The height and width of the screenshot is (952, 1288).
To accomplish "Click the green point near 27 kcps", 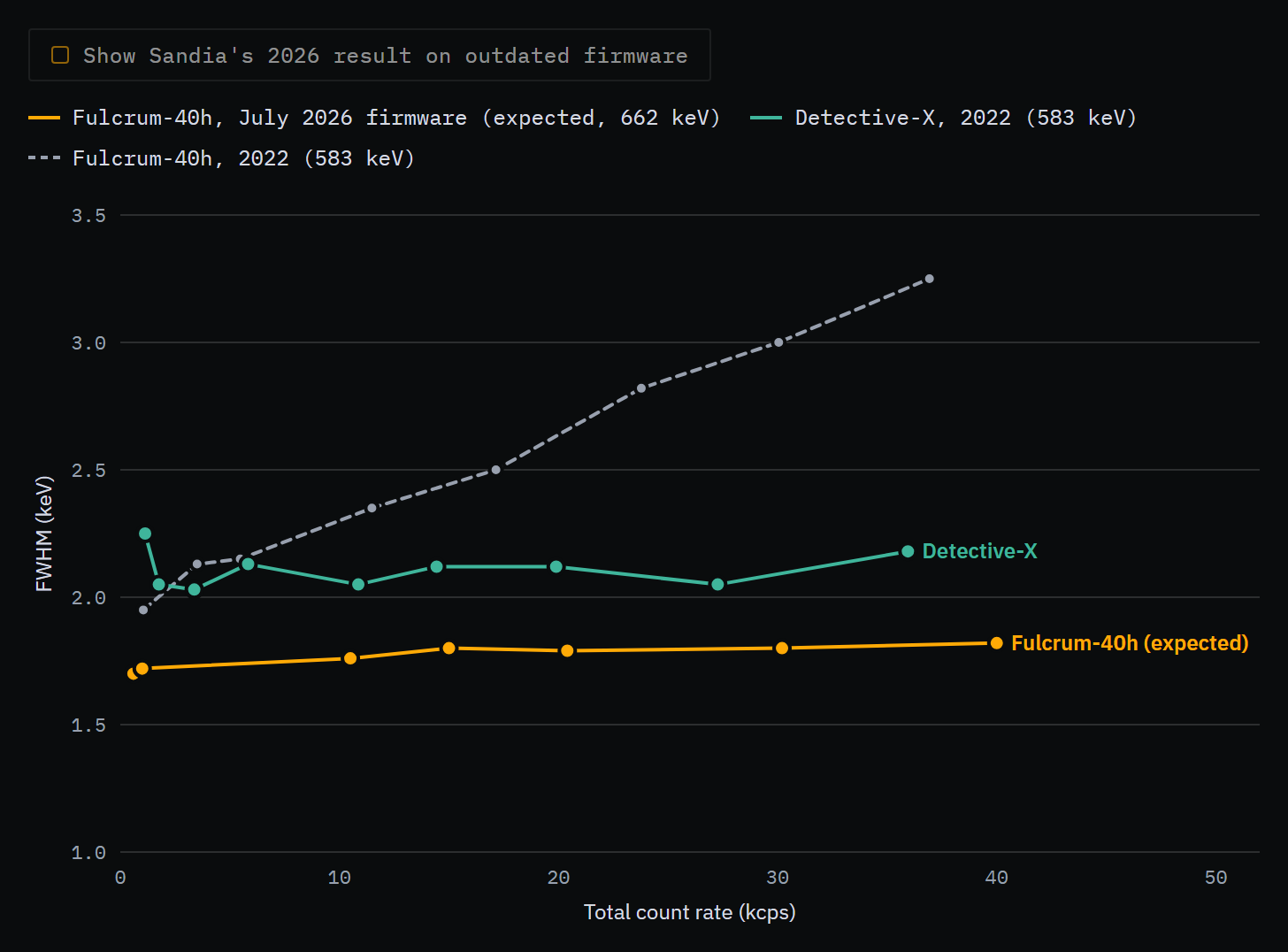I will pyautogui.click(x=717, y=585).
